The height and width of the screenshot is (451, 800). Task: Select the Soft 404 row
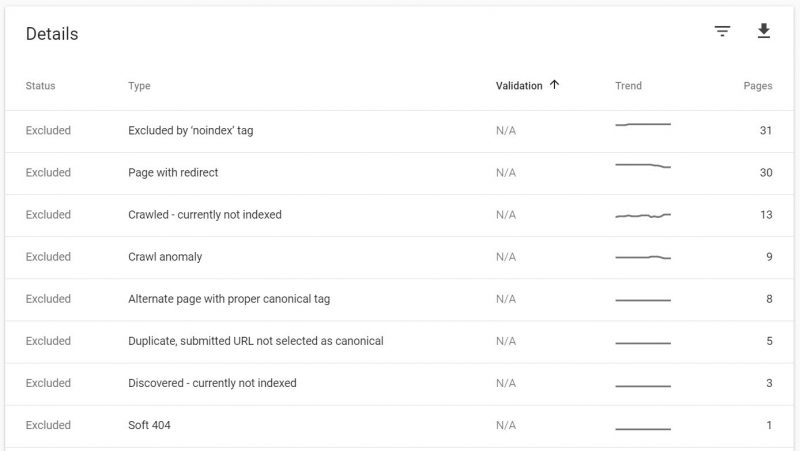click(x=399, y=425)
